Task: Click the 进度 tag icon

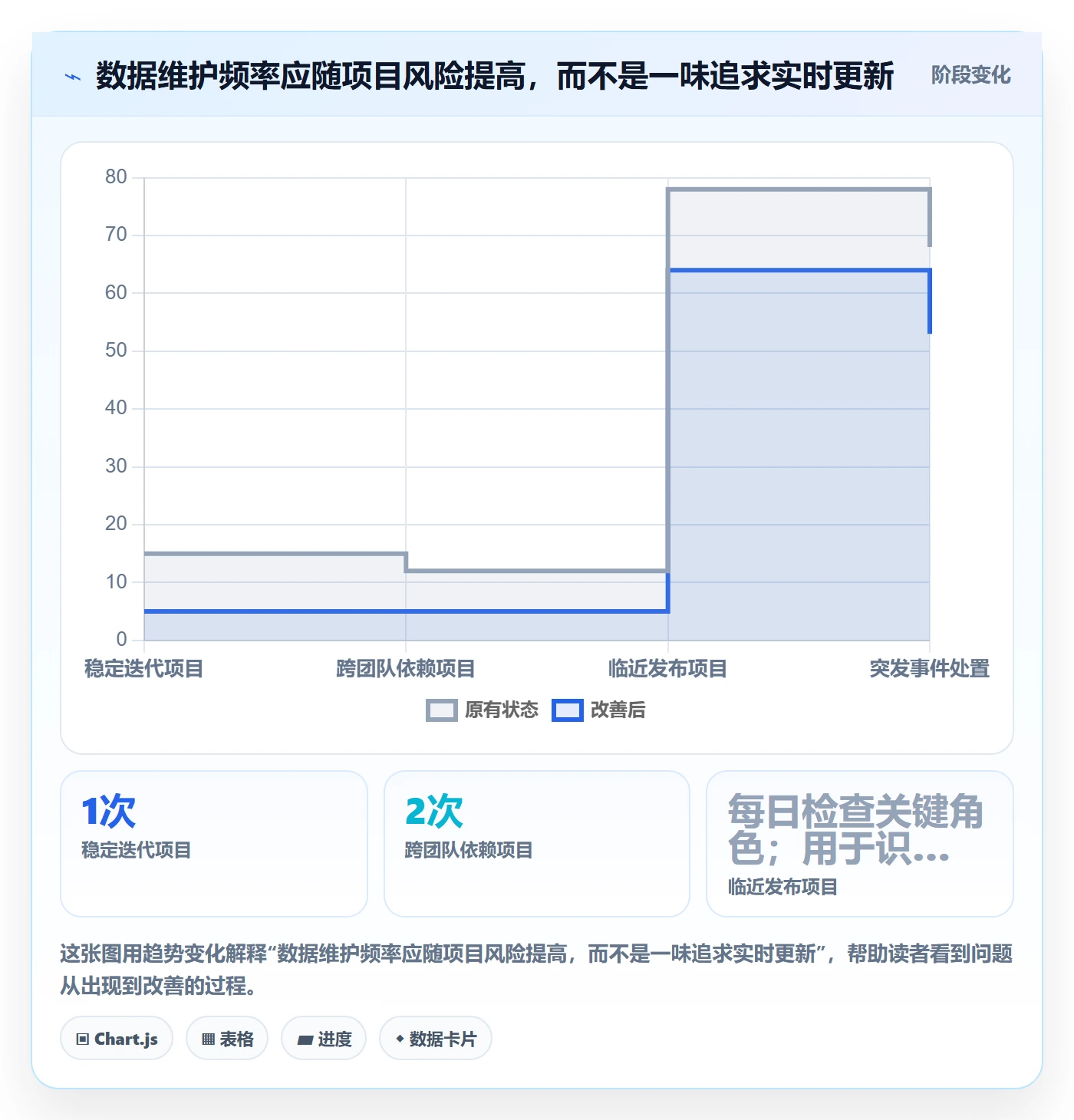Action: point(305,1039)
